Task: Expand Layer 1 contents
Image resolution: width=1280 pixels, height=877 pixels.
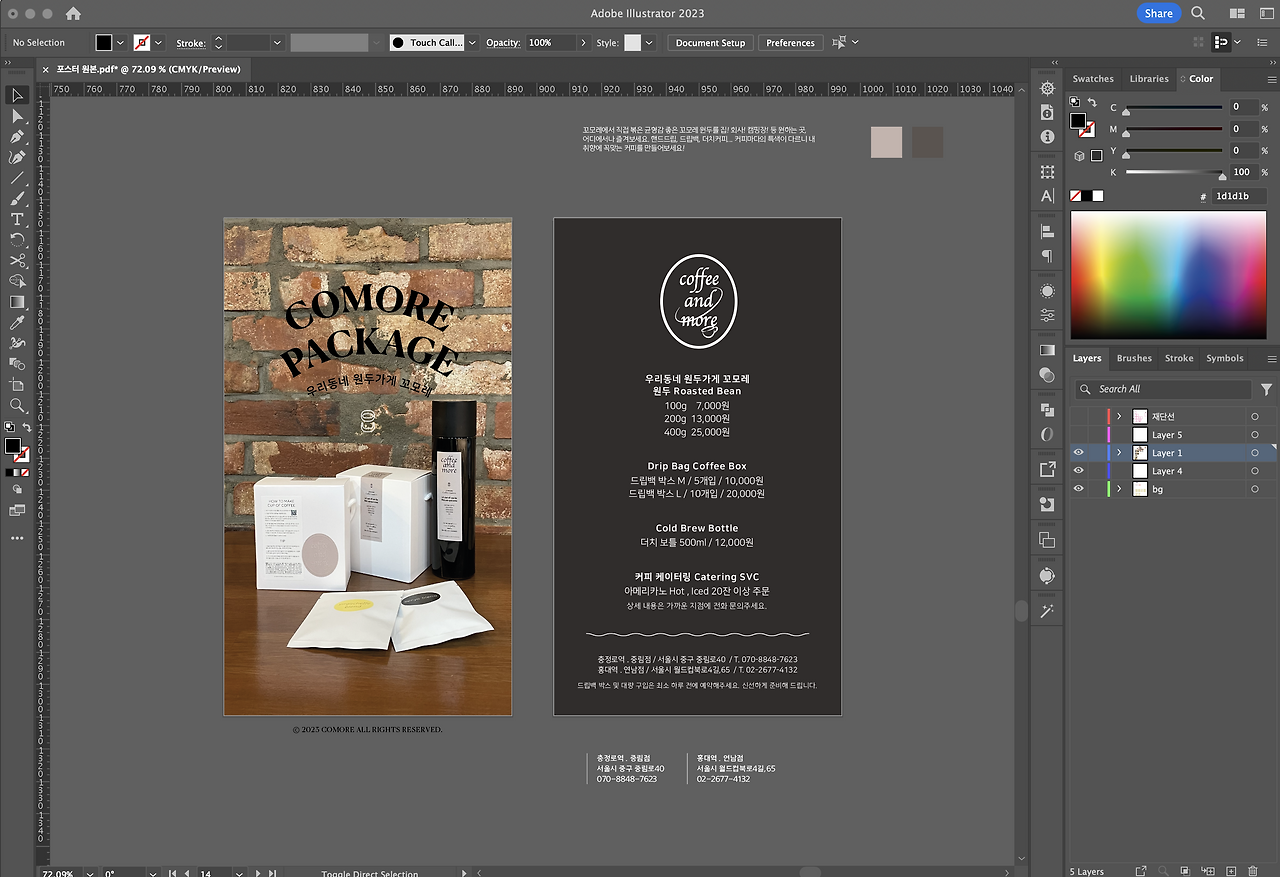Action: pyautogui.click(x=1119, y=453)
